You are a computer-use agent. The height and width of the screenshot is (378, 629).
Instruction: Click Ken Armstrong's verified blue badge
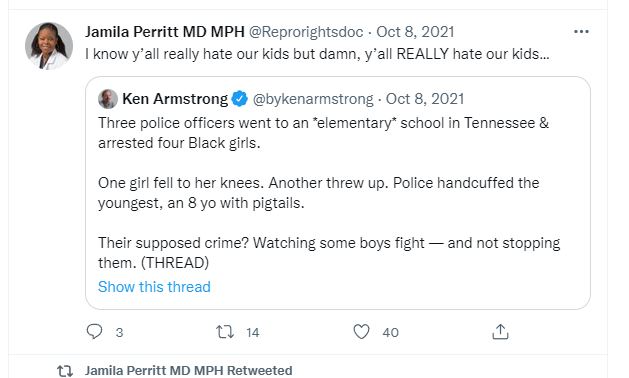pos(240,99)
